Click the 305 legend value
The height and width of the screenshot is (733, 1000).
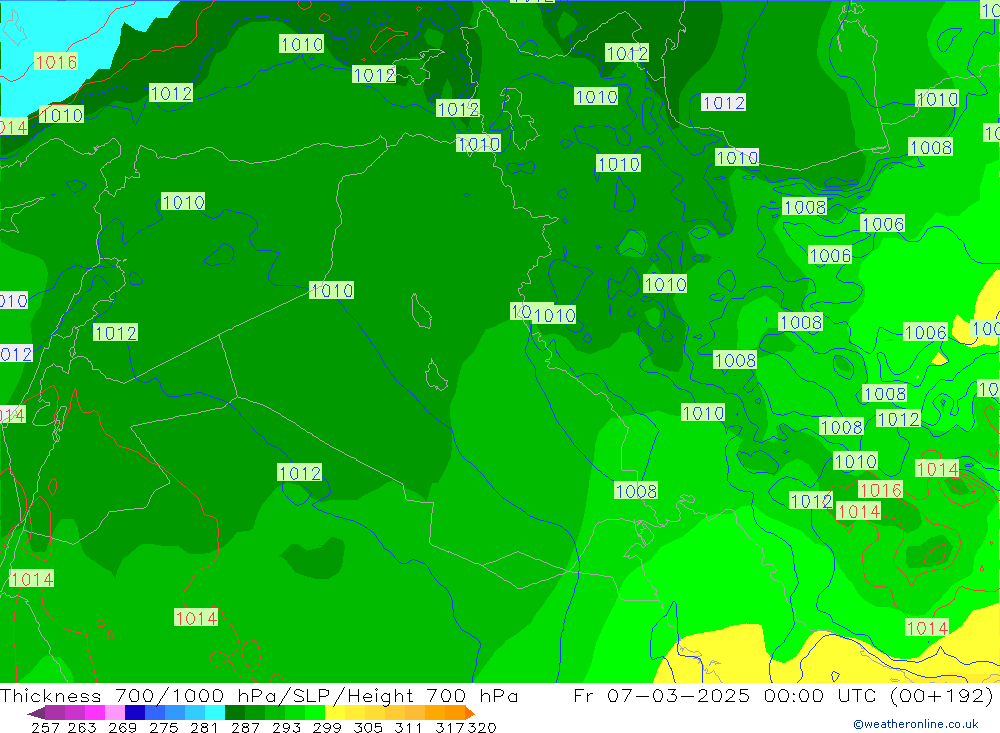click(x=368, y=727)
